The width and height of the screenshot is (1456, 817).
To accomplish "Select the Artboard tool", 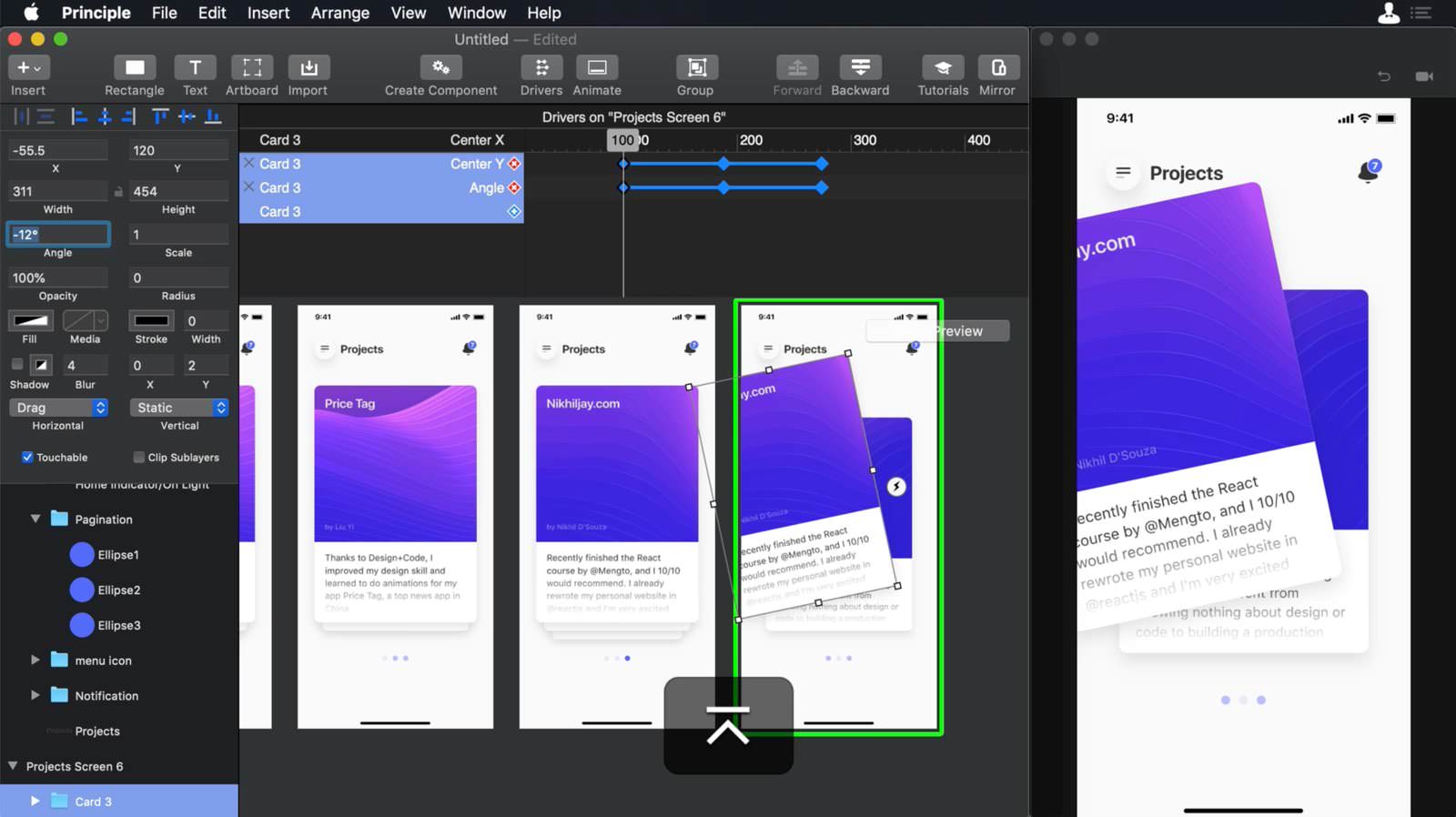I will pos(252,68).
